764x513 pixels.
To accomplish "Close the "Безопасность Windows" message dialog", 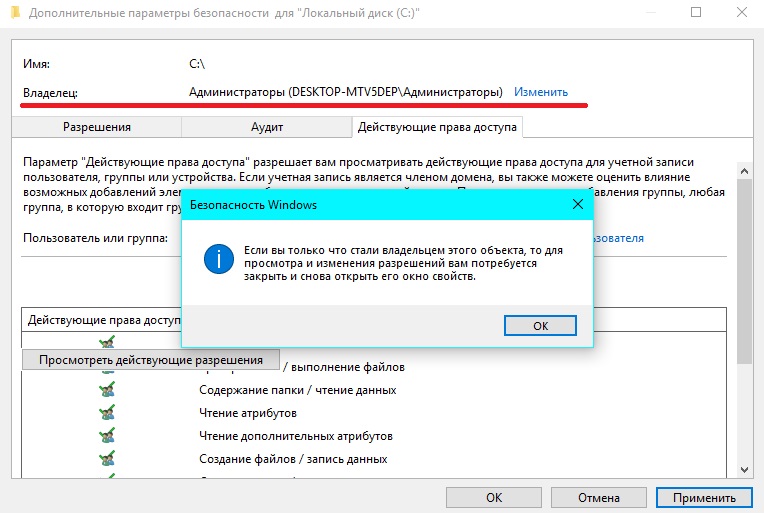I will [577, 204].
